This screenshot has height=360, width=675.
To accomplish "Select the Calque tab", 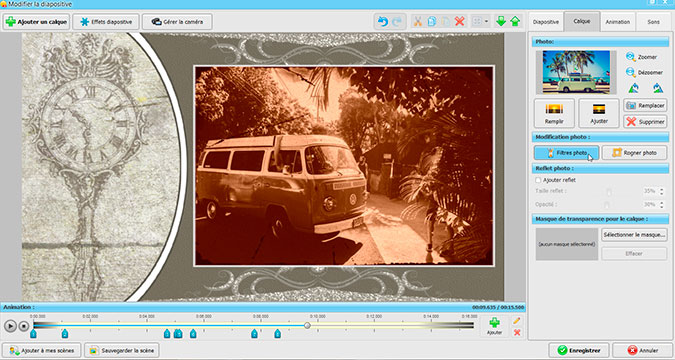I will (x=582, y=21).
